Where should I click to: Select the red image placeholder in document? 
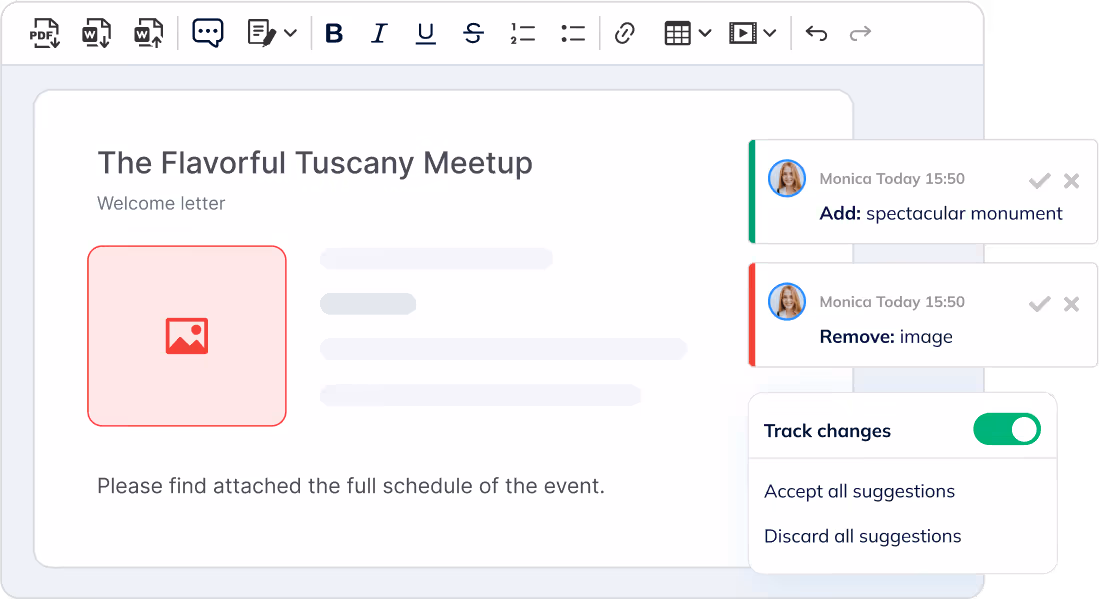187,336
